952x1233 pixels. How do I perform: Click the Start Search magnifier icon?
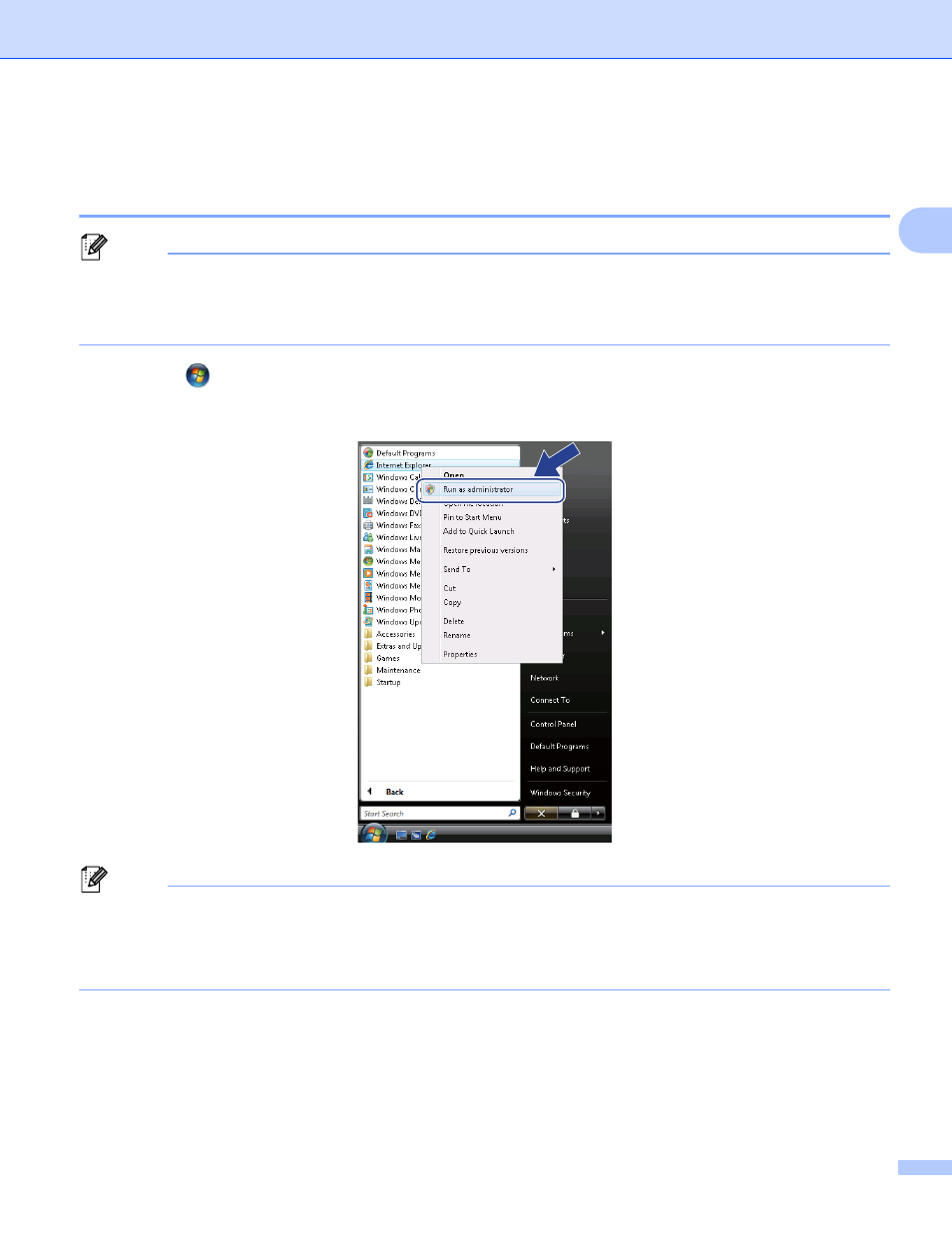(x=513, y=813)
